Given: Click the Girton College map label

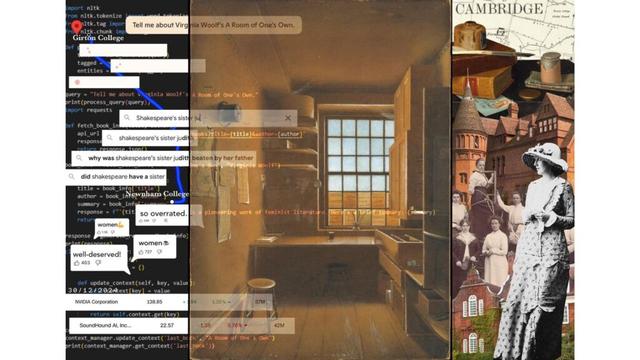Looking at the screenshot, I should point(98,38).
